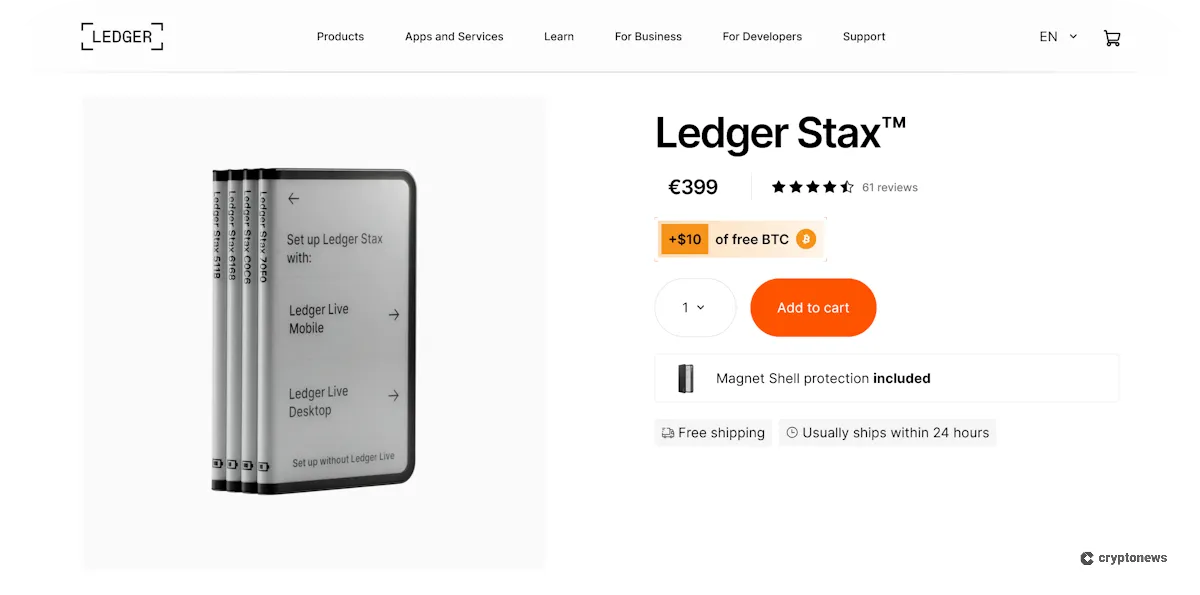Click the cryptonews logo
The width and height of the screenshot is (1200, 595).
pos(1123,558)
